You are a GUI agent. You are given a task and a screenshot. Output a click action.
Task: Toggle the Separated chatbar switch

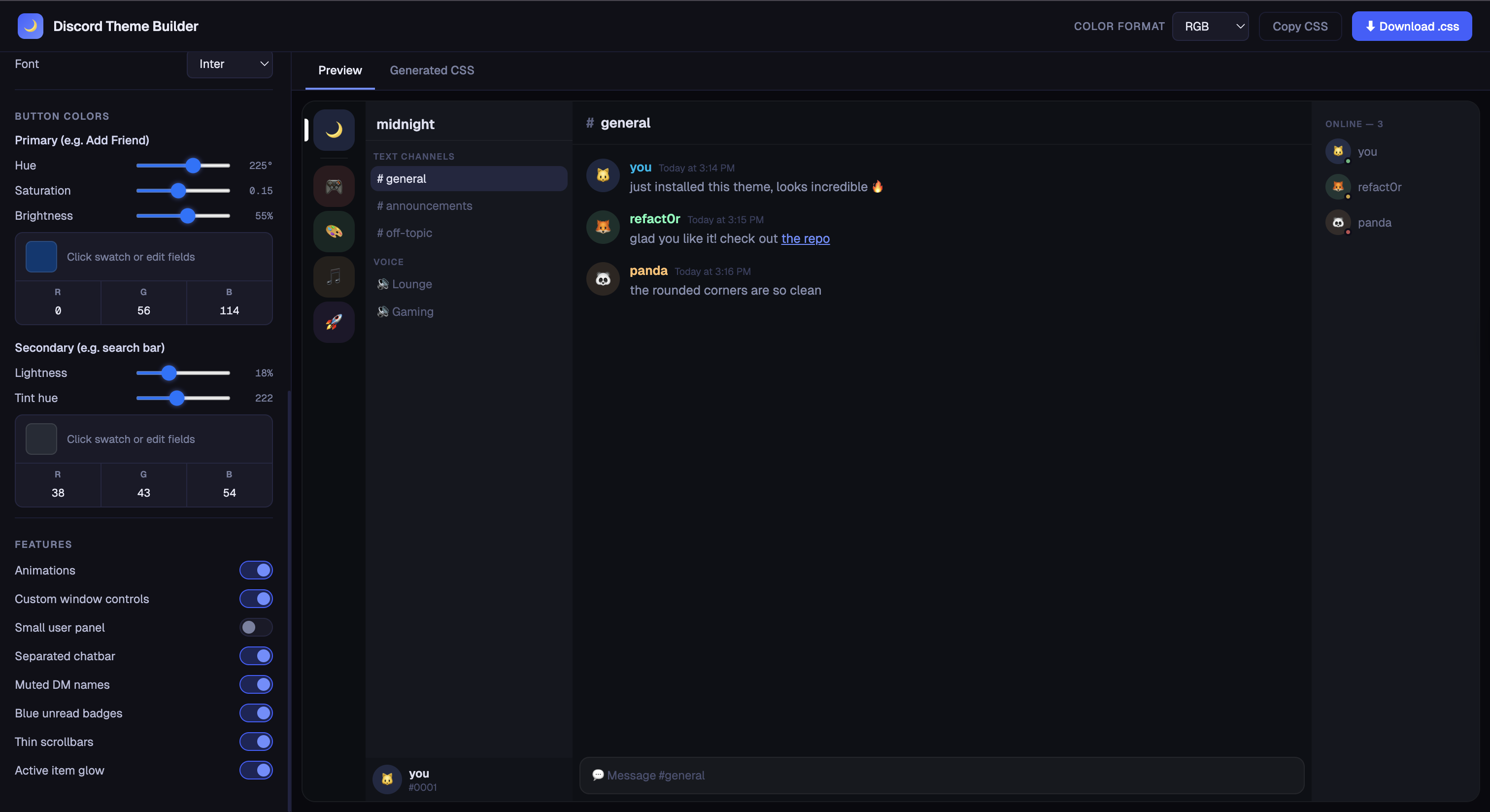coord(256,656)
